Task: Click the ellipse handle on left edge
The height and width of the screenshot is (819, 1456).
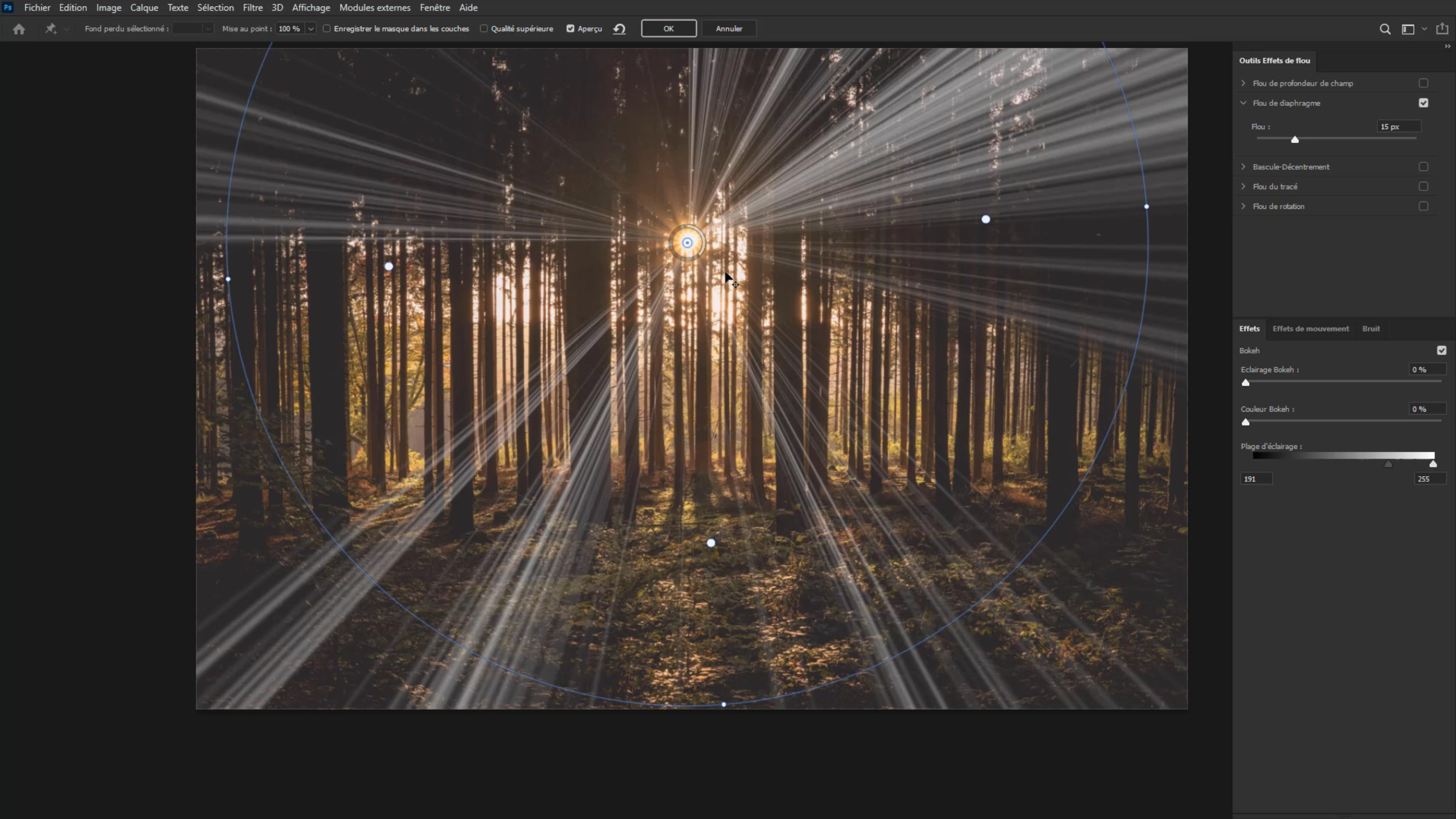Action: [228, 279]
